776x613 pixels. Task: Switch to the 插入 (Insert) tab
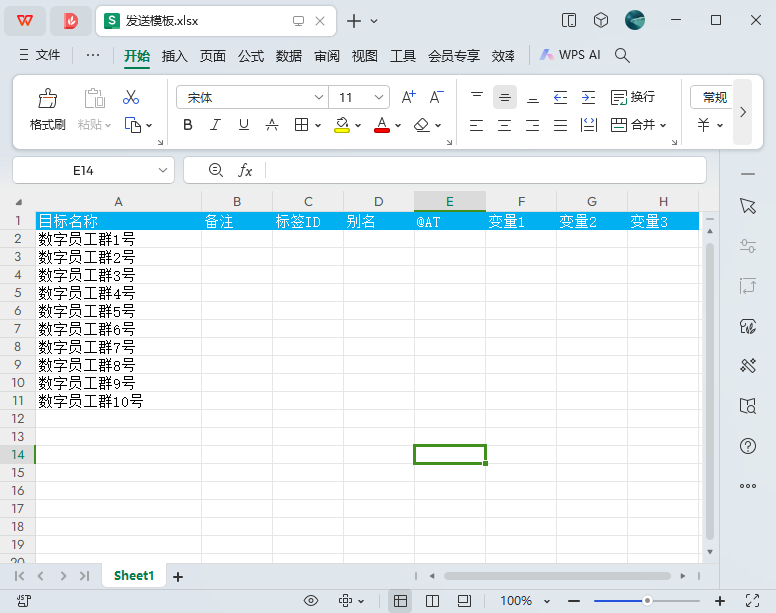[x=175, y=56]
